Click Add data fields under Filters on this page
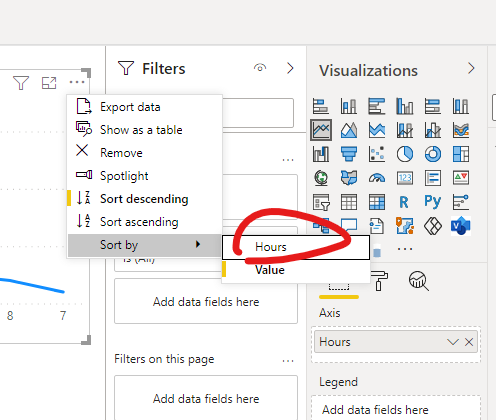This screenshot has width=496, height=420. (206, 398)
